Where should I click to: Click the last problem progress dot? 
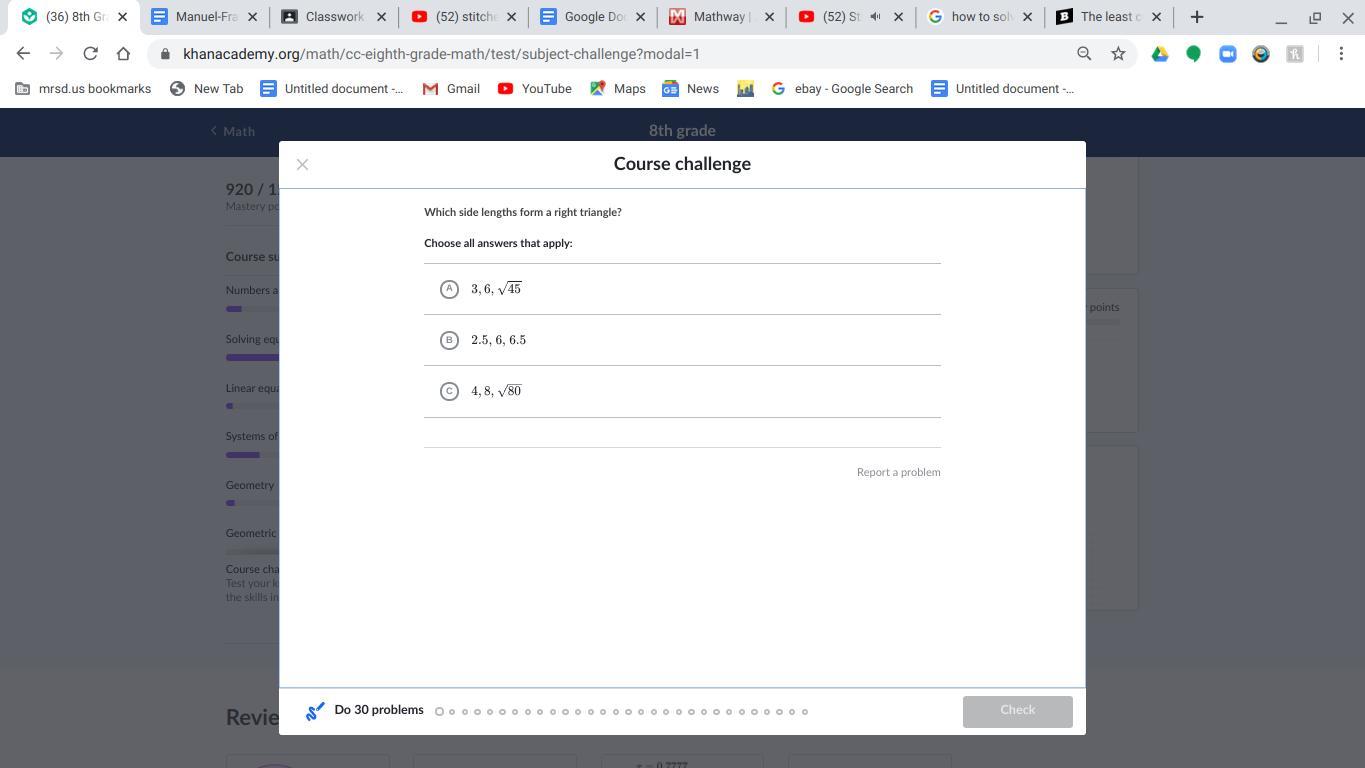[x=805, y=712]
